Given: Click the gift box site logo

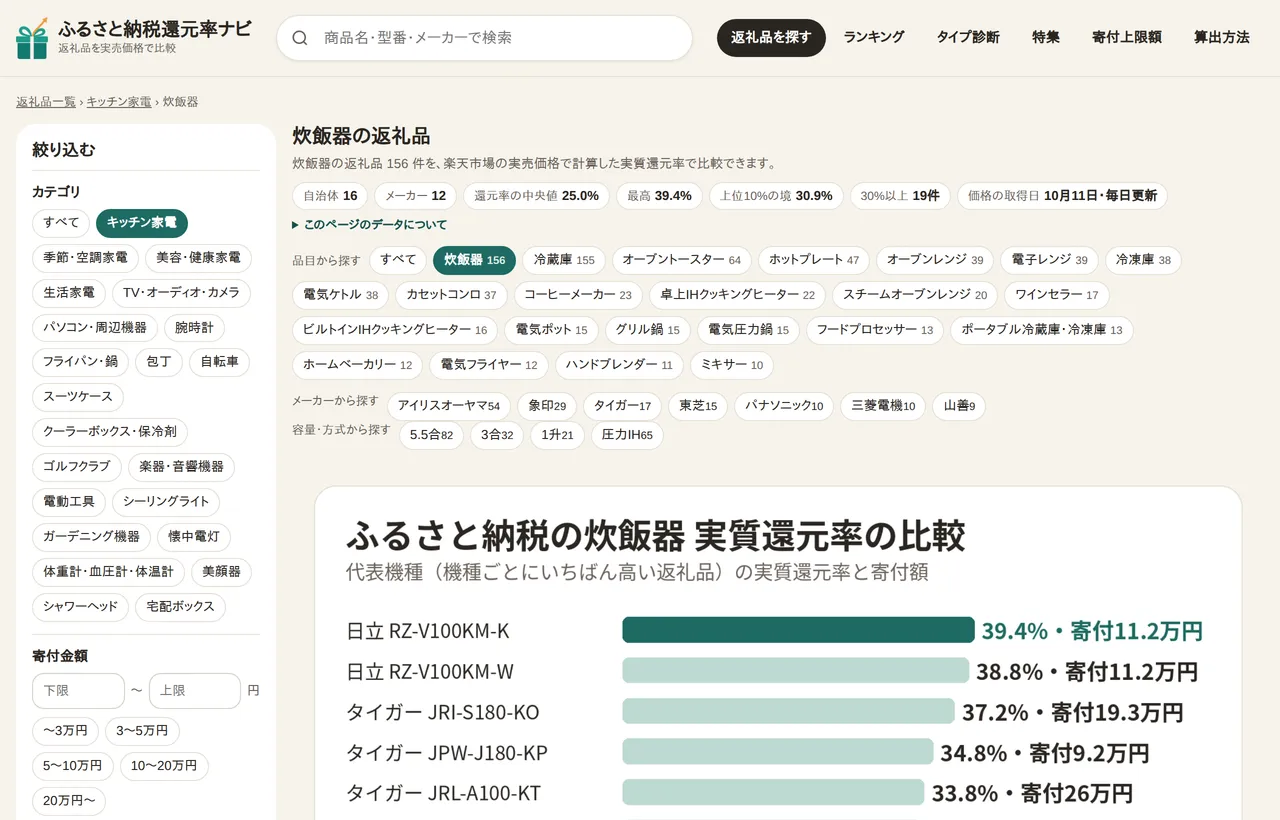Looking at the screenshot, I should click(x=32, y=38).
